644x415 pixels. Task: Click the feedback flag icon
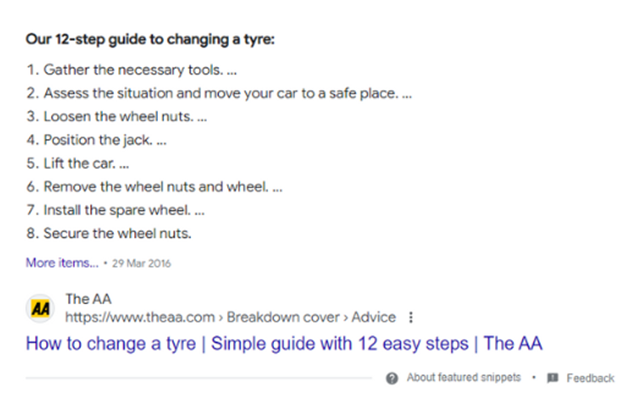[552, 378]
